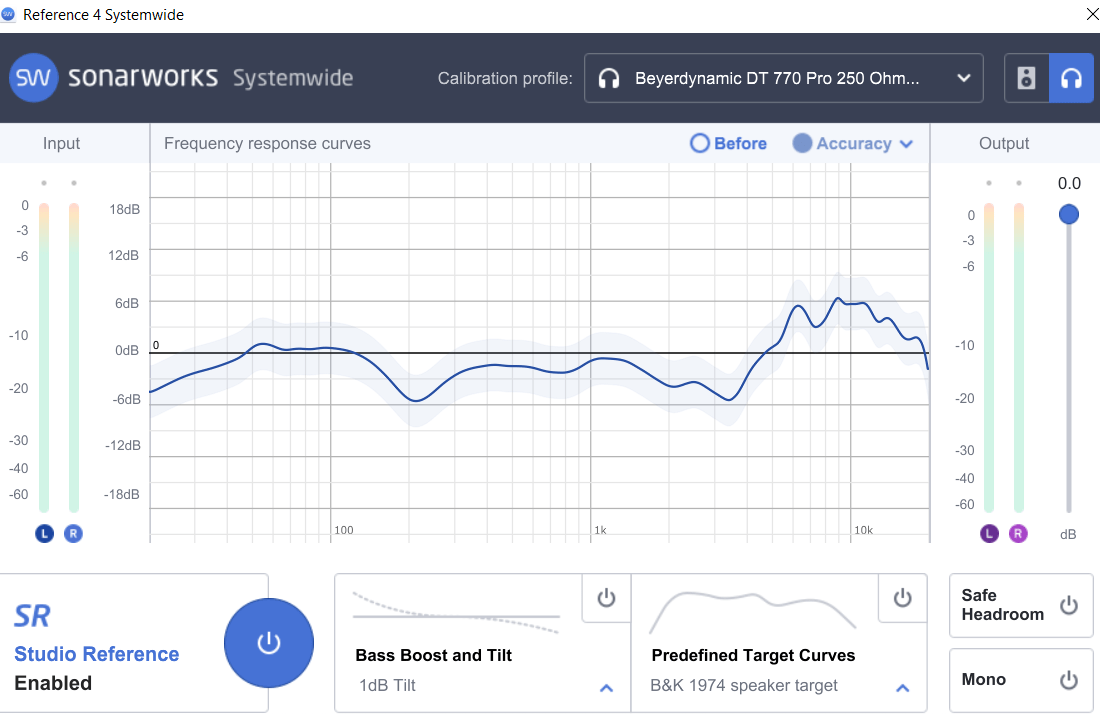Image resolution: width=1100 pixels, height=714 pixels.
Task: Toggle Bass Boost and Tilt power
Action: pos(606,598)
